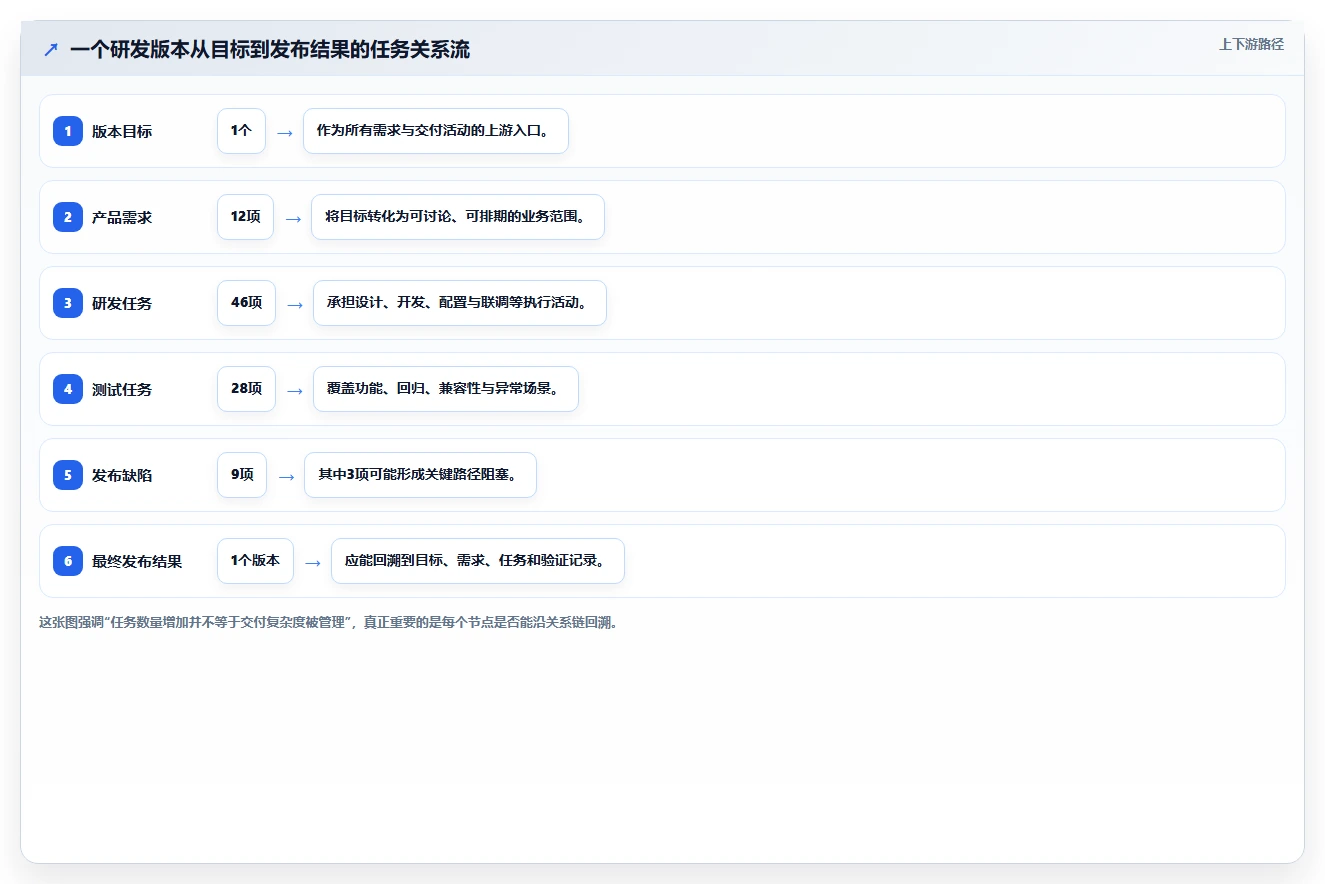Select step badge 5 for 发布缺陷
1325x884 pixels.
coord(68,475)
